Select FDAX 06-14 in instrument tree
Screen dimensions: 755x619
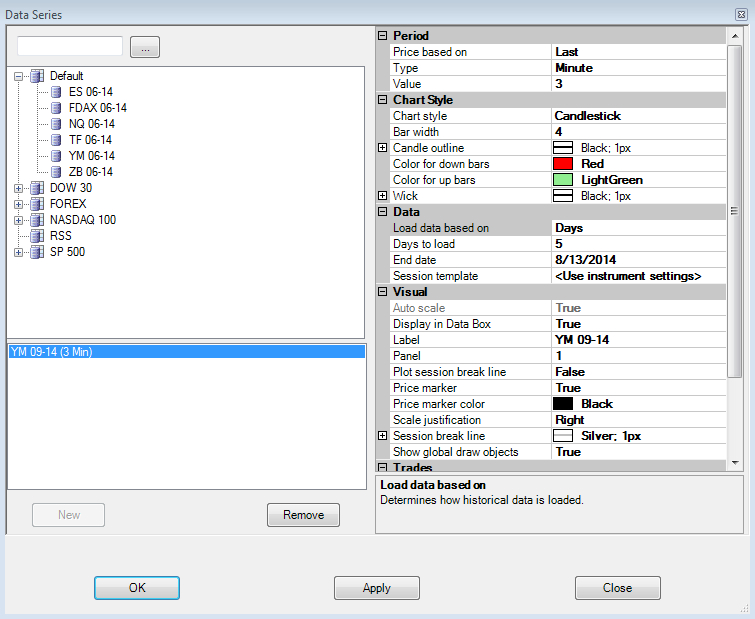(98, 108)
